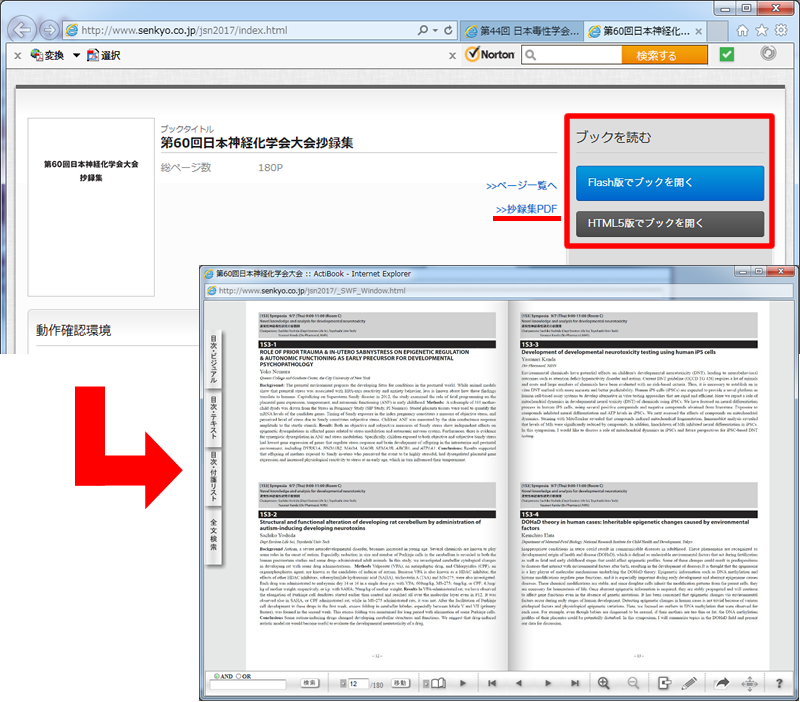Screen dimensions: 800x702
Task: Open help with the question mark icon
Action: point(779,683)
